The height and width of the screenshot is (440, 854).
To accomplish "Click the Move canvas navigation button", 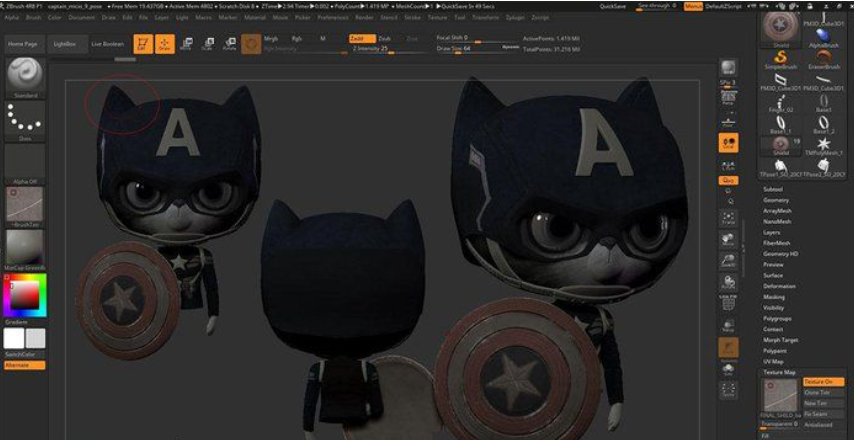I will 728,239.
